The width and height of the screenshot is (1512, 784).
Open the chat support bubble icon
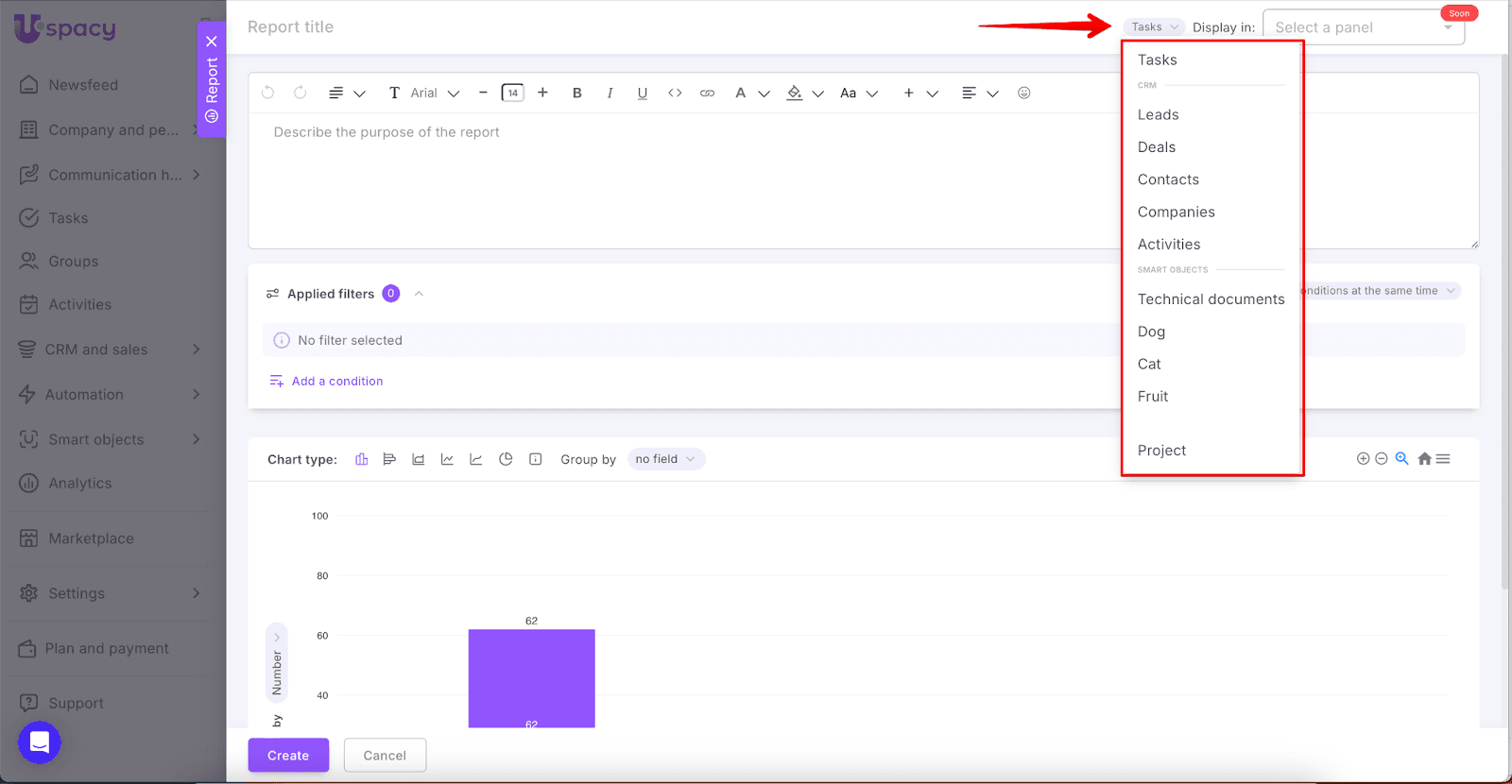tap(40, 742)
